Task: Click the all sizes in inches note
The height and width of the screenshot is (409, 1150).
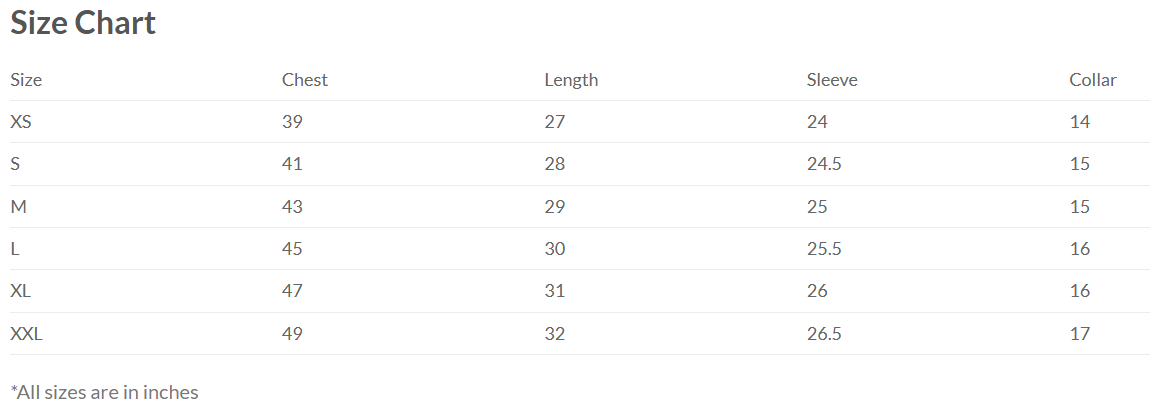Action: 104,392
